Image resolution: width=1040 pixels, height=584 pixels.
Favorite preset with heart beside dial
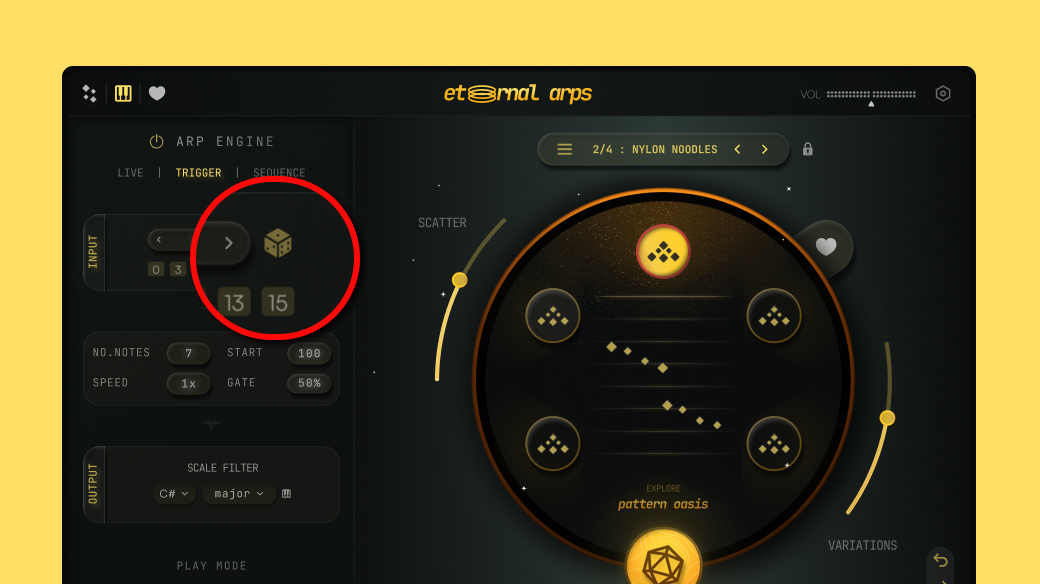(826, 247)
